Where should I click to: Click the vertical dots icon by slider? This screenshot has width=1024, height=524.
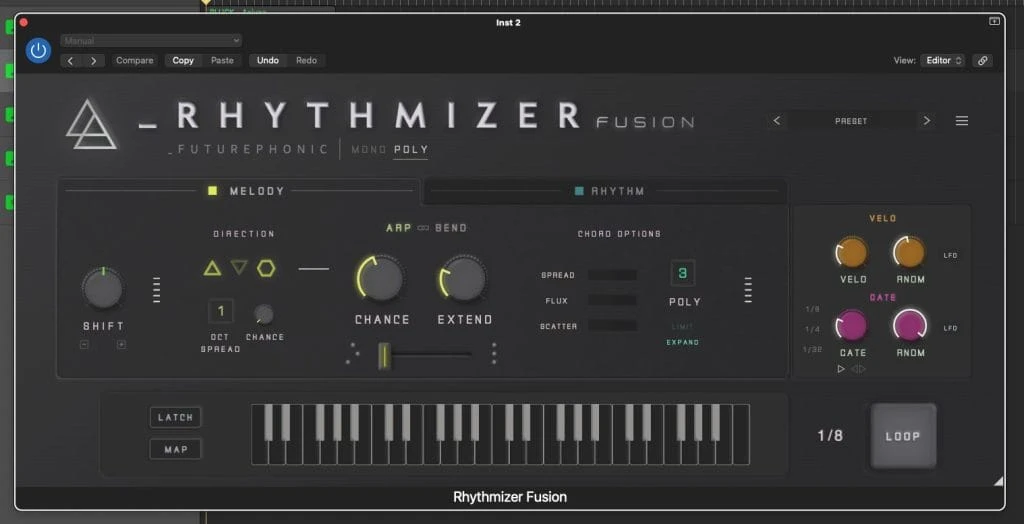[494, 353]
